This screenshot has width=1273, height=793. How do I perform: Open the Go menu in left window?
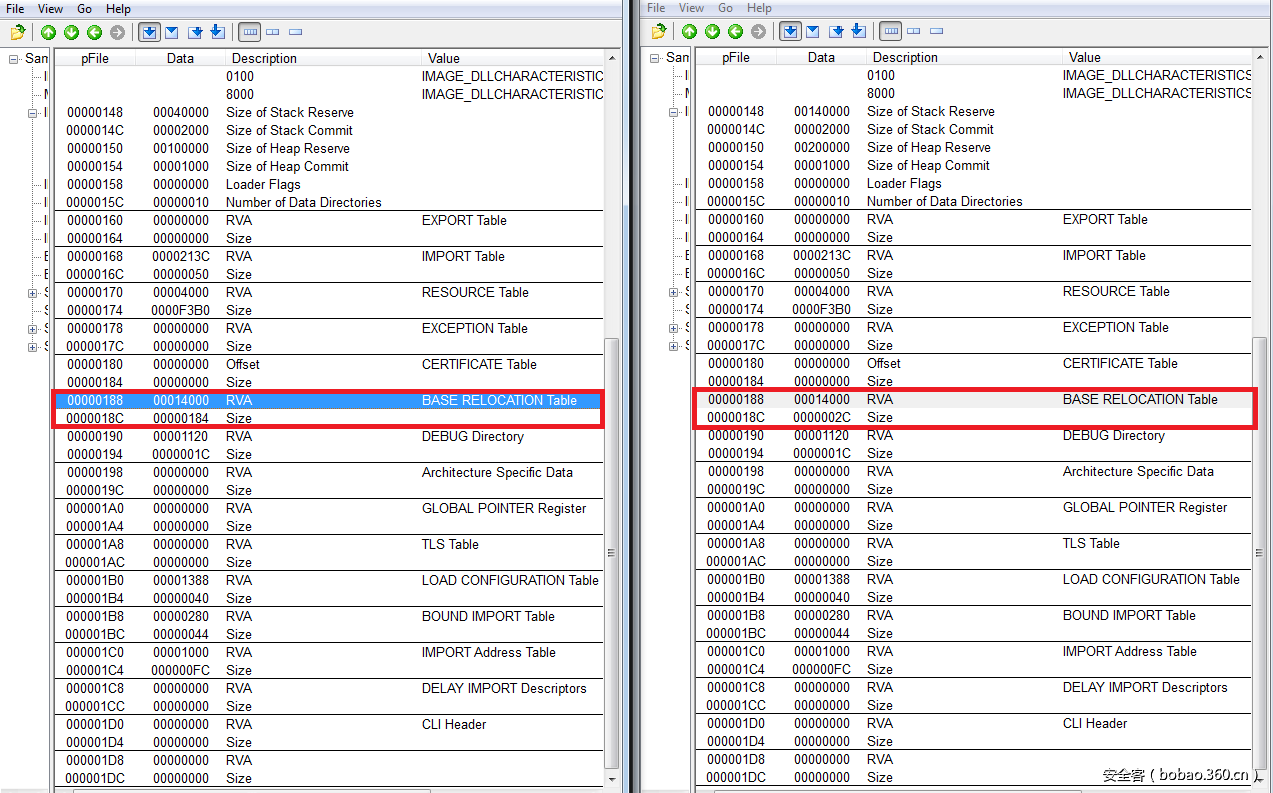tap(84, 9)
